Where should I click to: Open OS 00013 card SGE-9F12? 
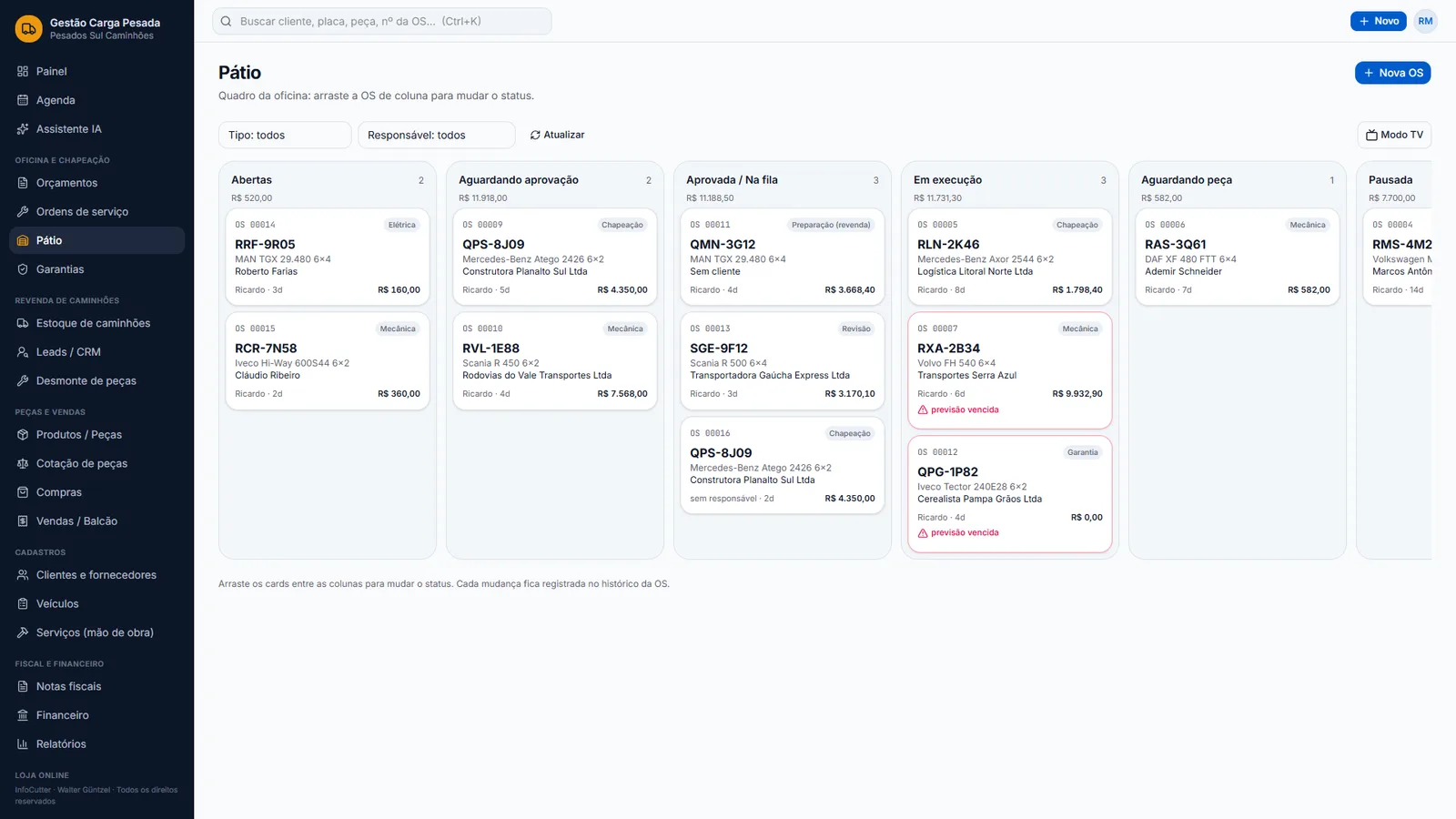click(x=783, y=361)
